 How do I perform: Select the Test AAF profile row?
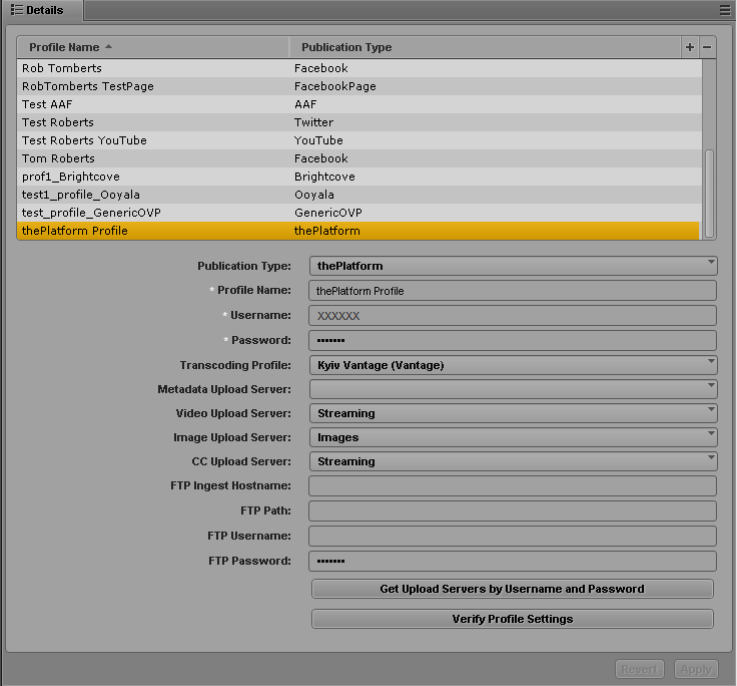pos(360,104)
